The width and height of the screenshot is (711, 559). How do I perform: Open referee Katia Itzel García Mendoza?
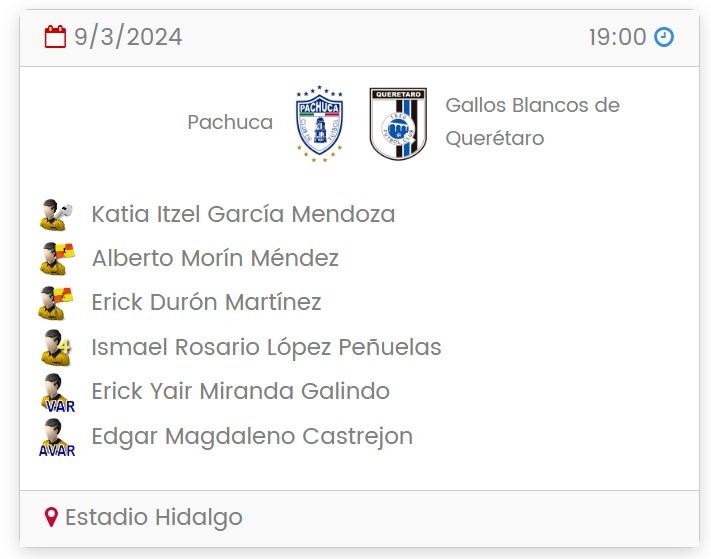(243, 214)
